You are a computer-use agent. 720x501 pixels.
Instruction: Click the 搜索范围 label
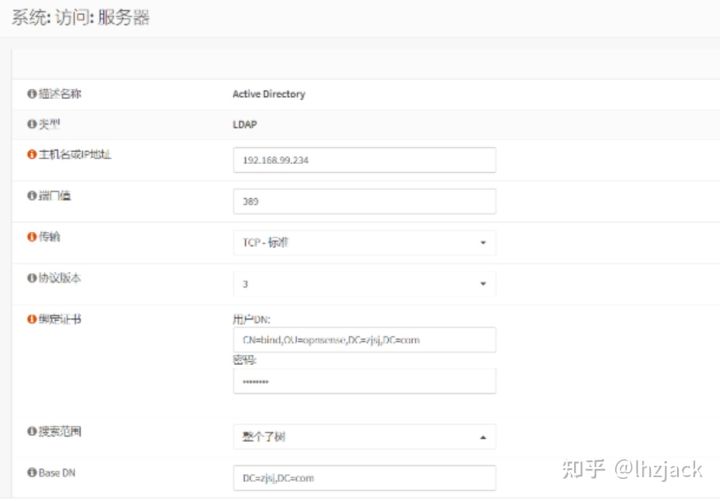point(60,431)
